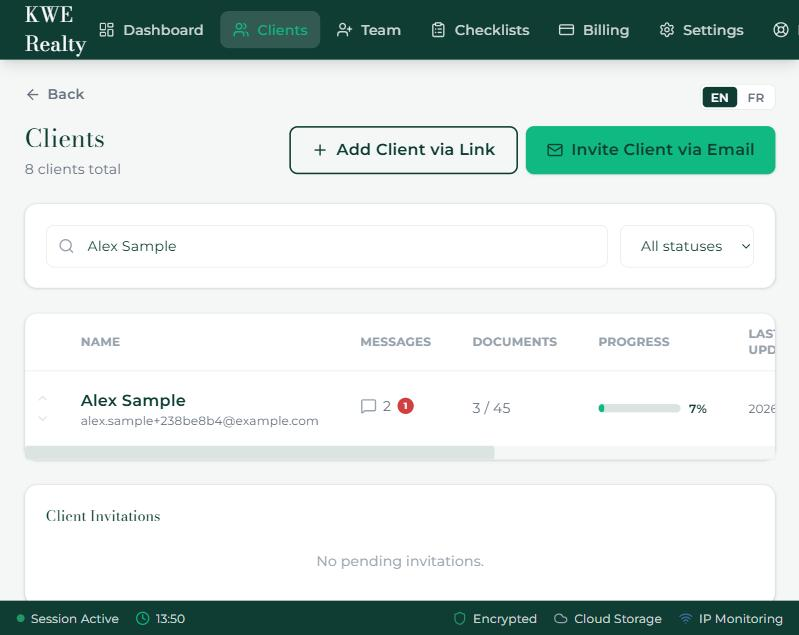Click Add Client via Link button

click(404, 150)
